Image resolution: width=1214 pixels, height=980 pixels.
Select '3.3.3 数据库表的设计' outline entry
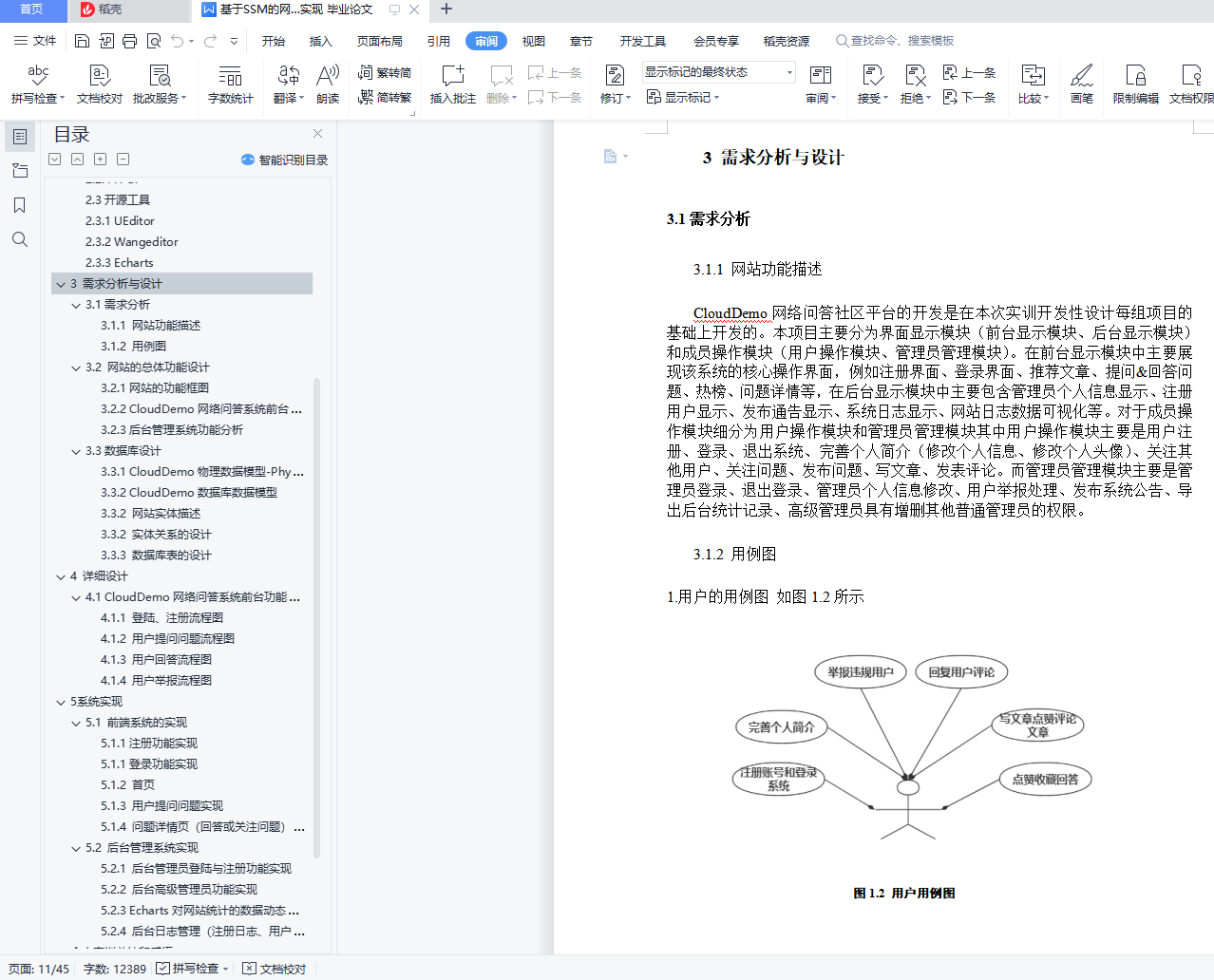click(157, 556)
